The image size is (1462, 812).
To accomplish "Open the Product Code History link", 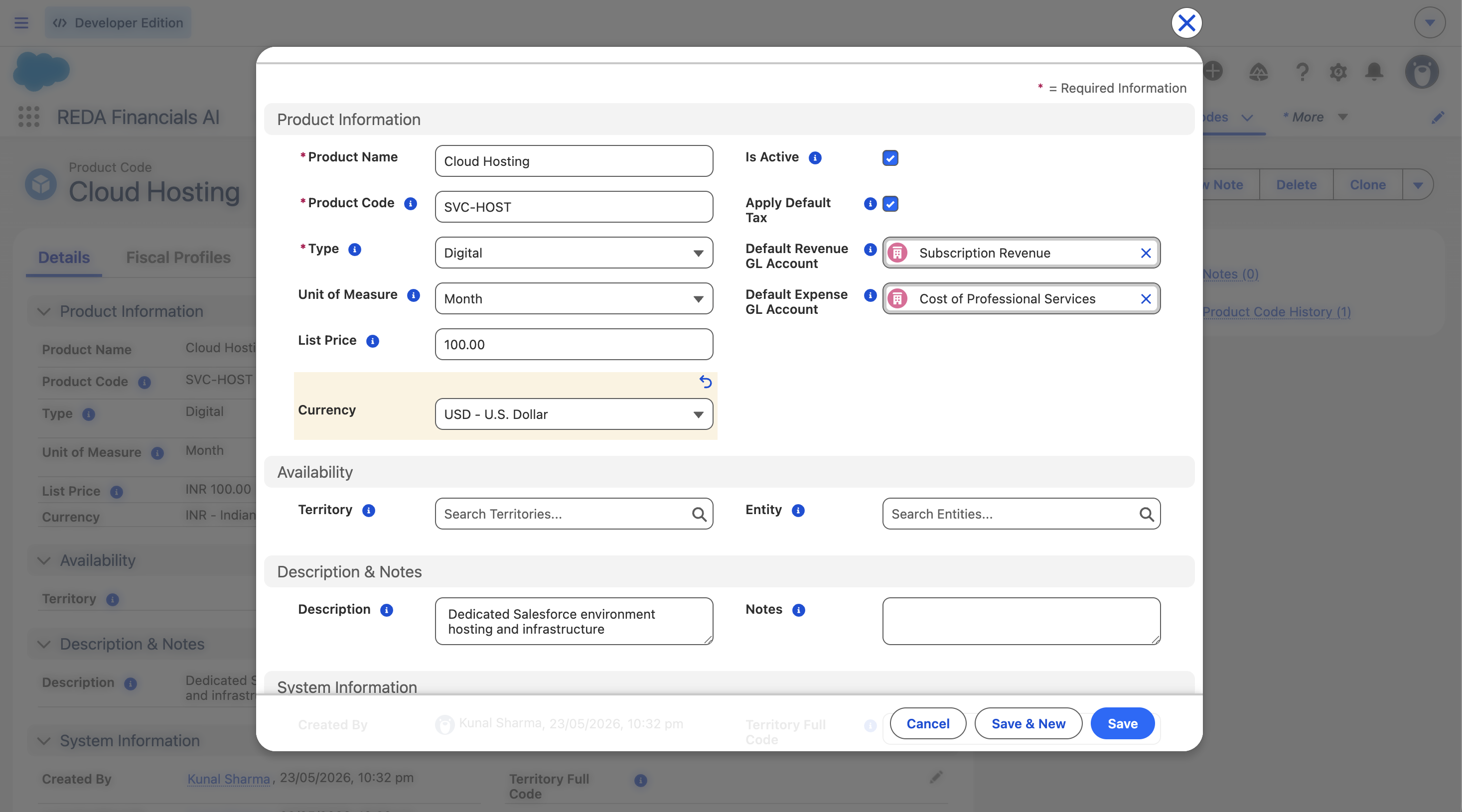I will 1277,312.
